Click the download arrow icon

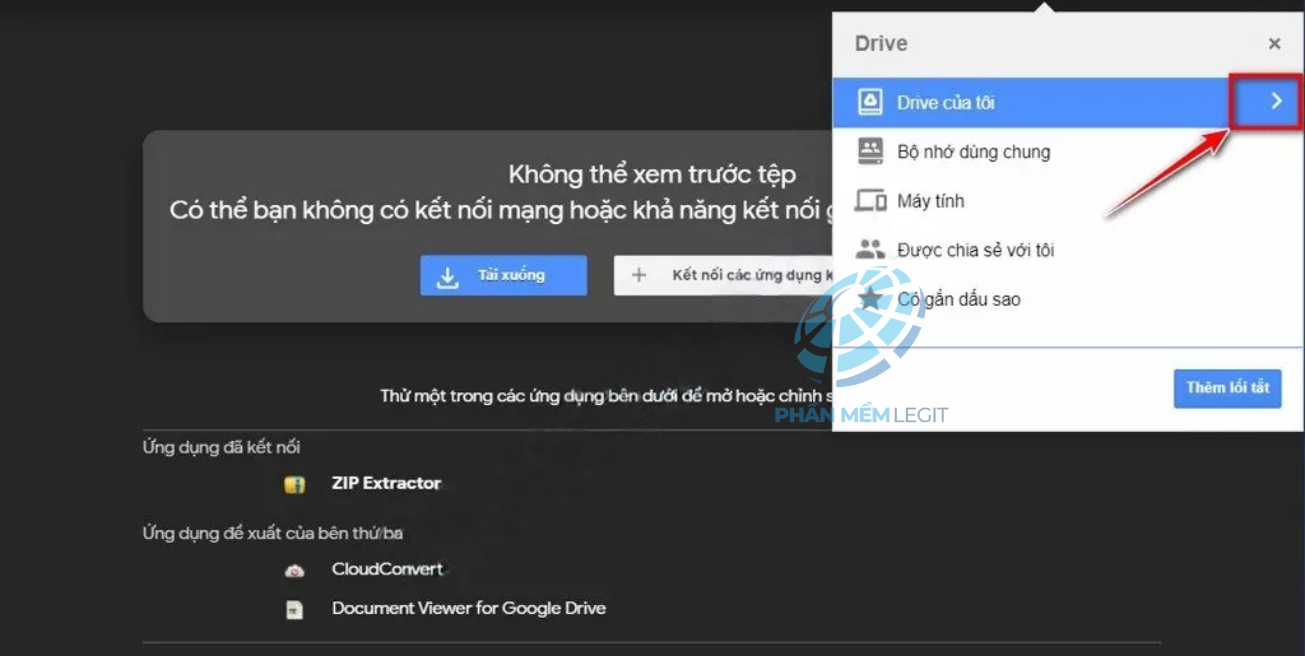pos(448,276)
